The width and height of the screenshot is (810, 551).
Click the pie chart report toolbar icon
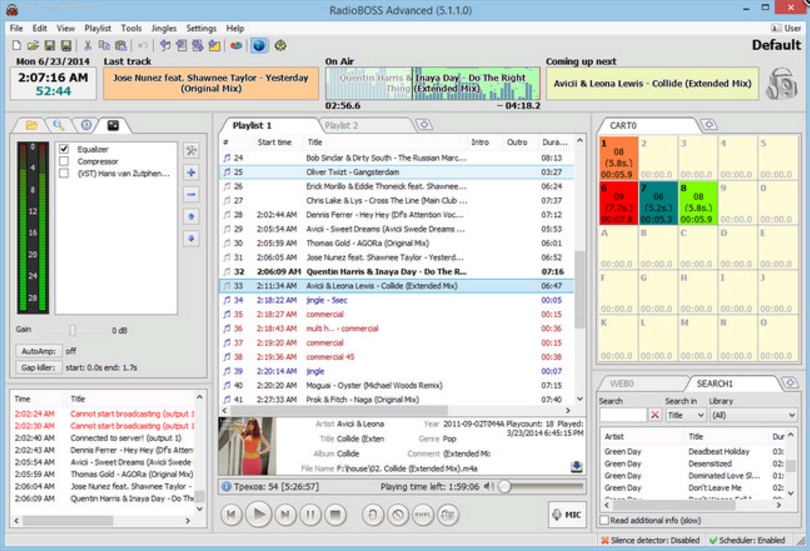tap(236, 45)
